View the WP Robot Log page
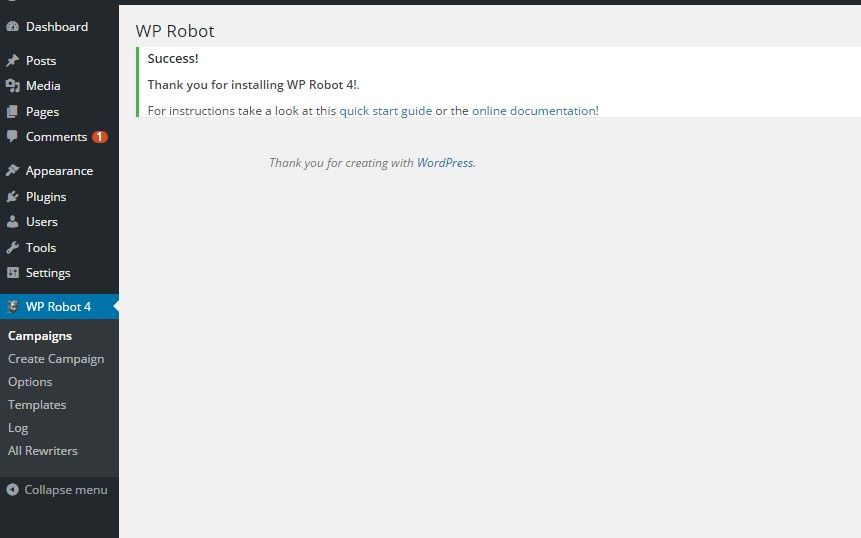This screenshot has width=861, height=538. click(18, 428)
